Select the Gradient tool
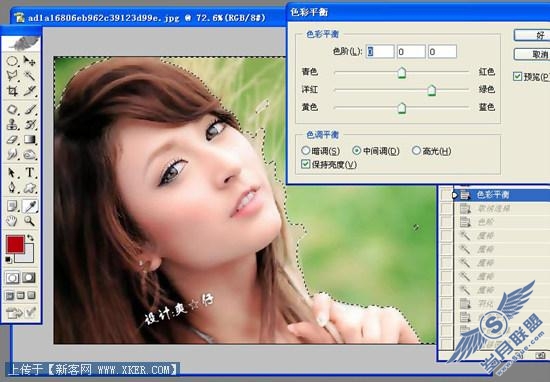The height and width of the screenshot is (382, 550). pyautogui.click(x=30, y=140)
